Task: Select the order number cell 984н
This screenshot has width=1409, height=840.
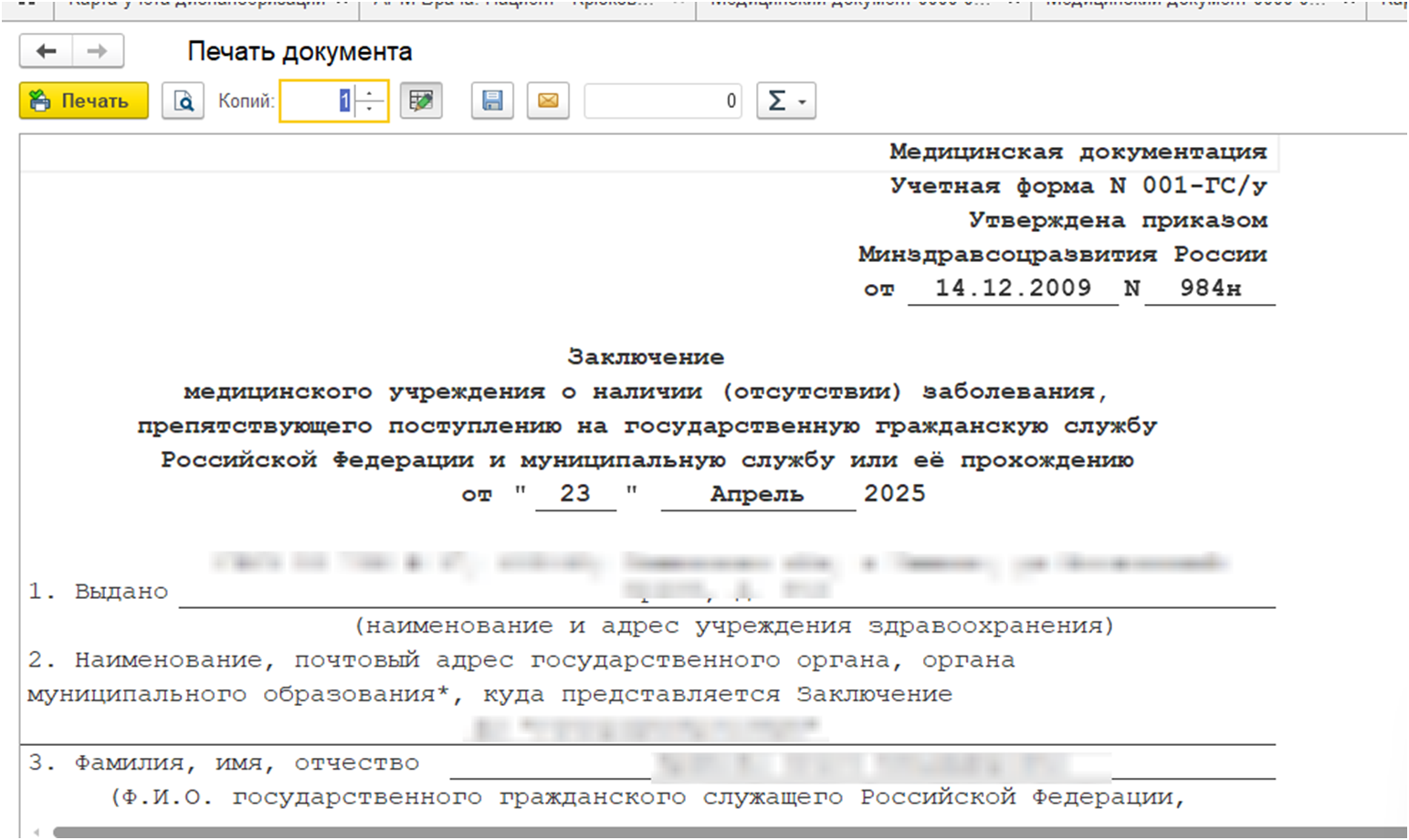Action: pos(1209,289)
